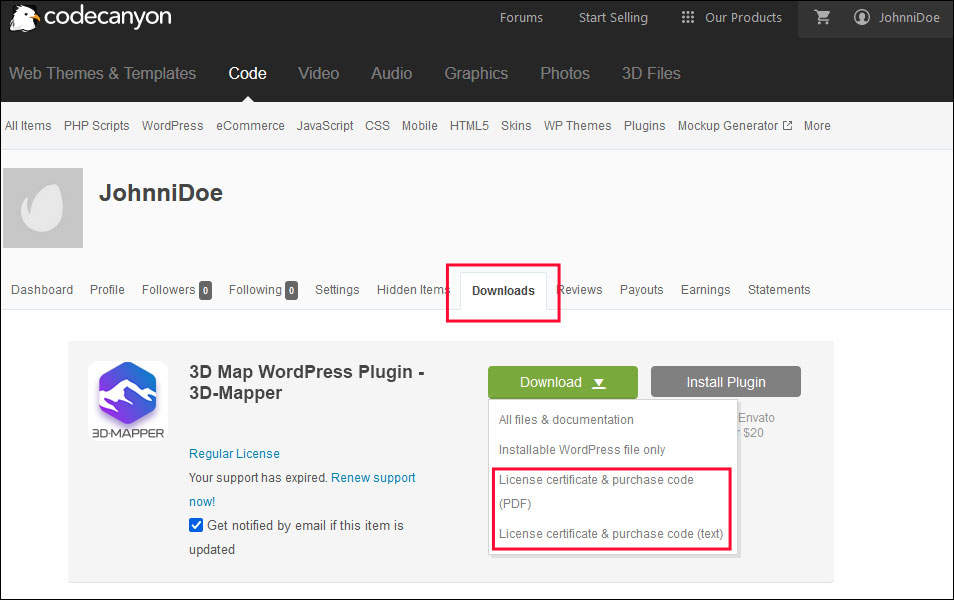This screenshot has height=600, width=954.
Task: Browse the WP Themes subcategory
Action: coord(577,125)
